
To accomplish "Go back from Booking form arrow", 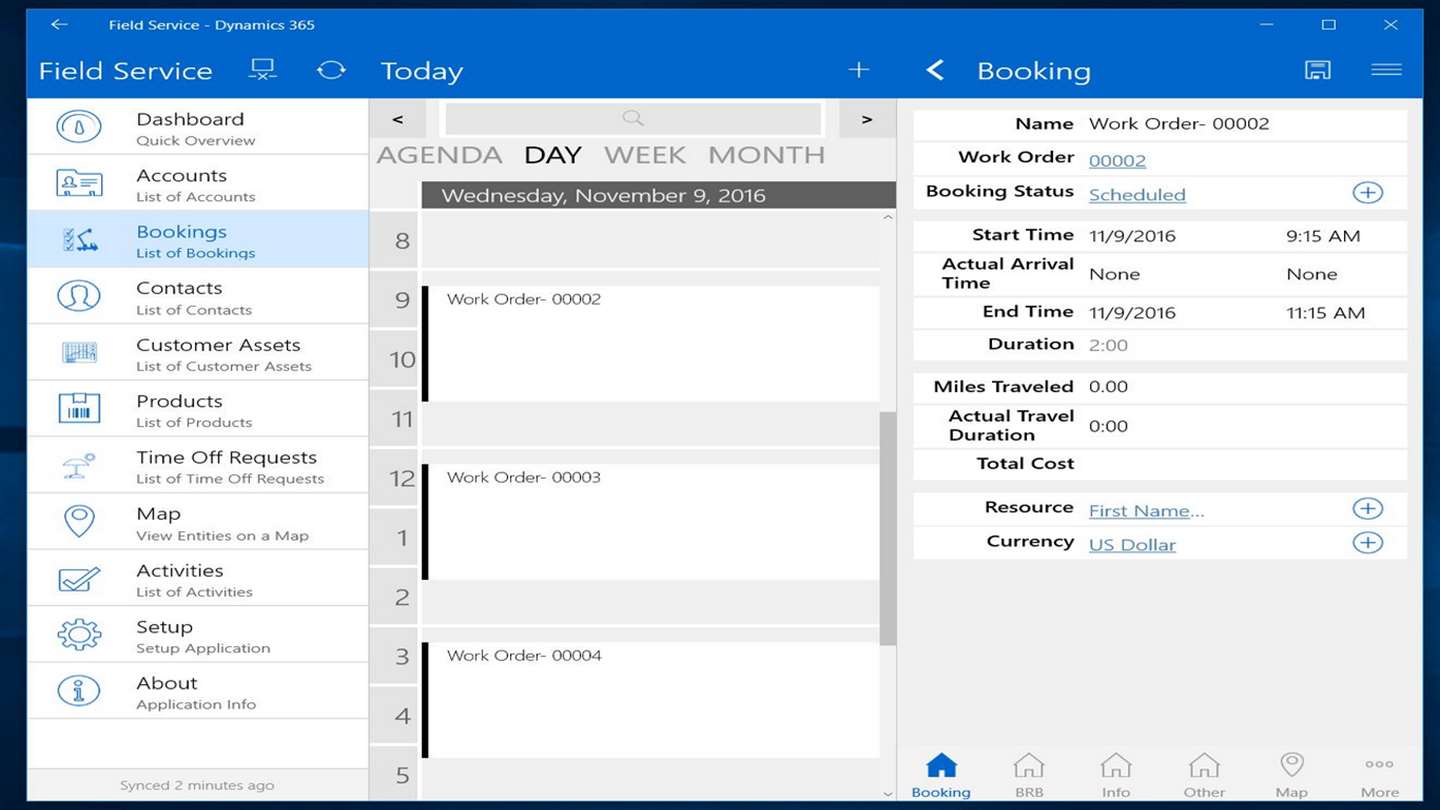I will pyautogui.click(x=935, y=70).
